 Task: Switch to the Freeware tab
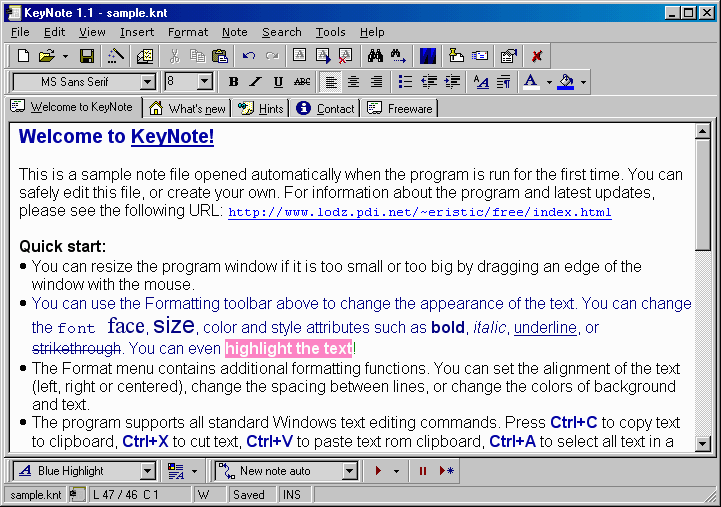[x=400, y=108]
